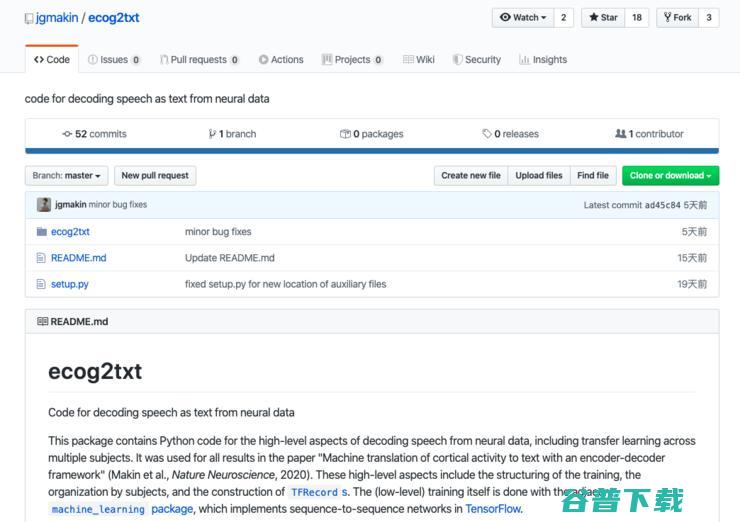Click the ecog2txt README heading
Image resolution: width=740 pixels, height=522 pixels.
(95, 371)
